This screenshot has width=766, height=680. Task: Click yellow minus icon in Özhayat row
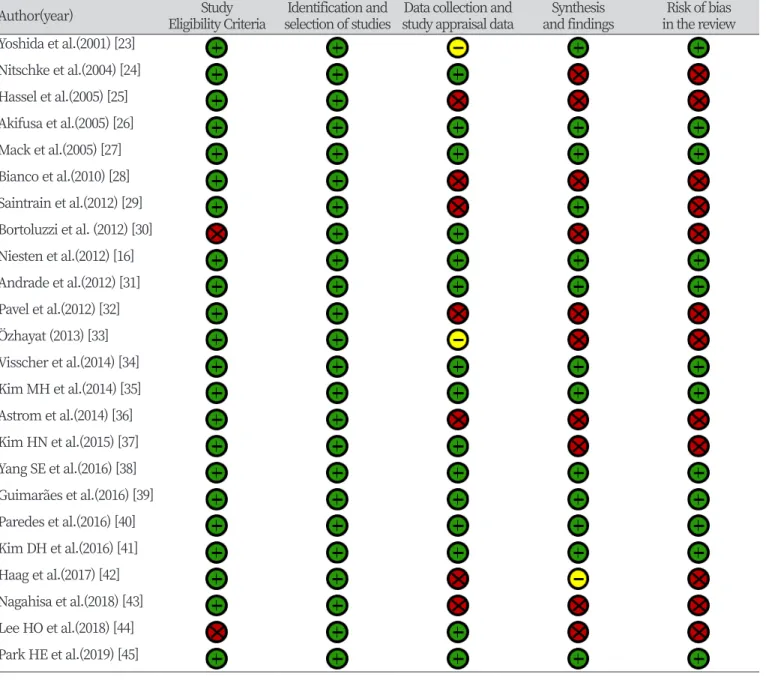[458, 340]
